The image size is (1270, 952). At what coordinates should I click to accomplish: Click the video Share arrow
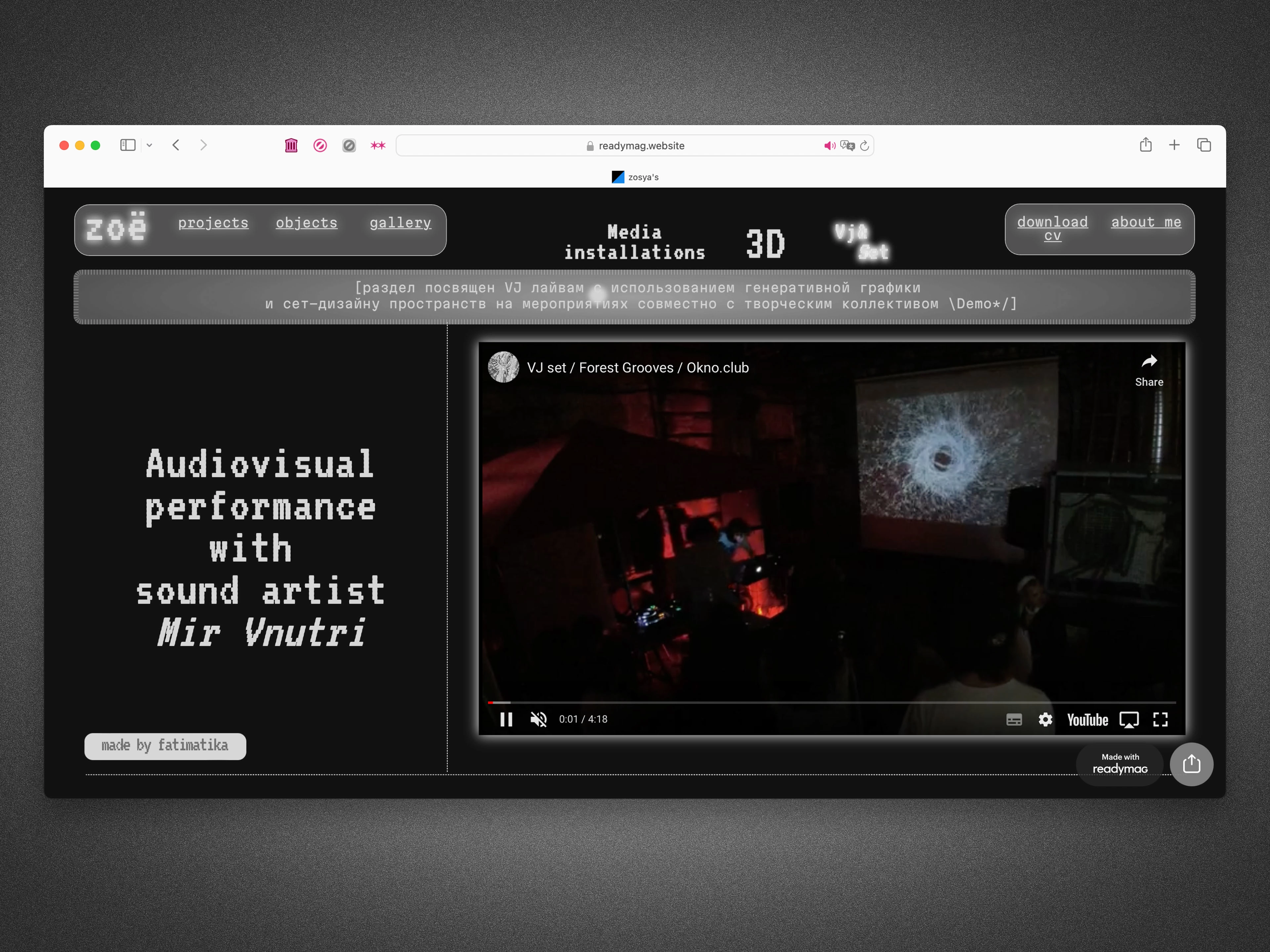tap(1149, 362)
